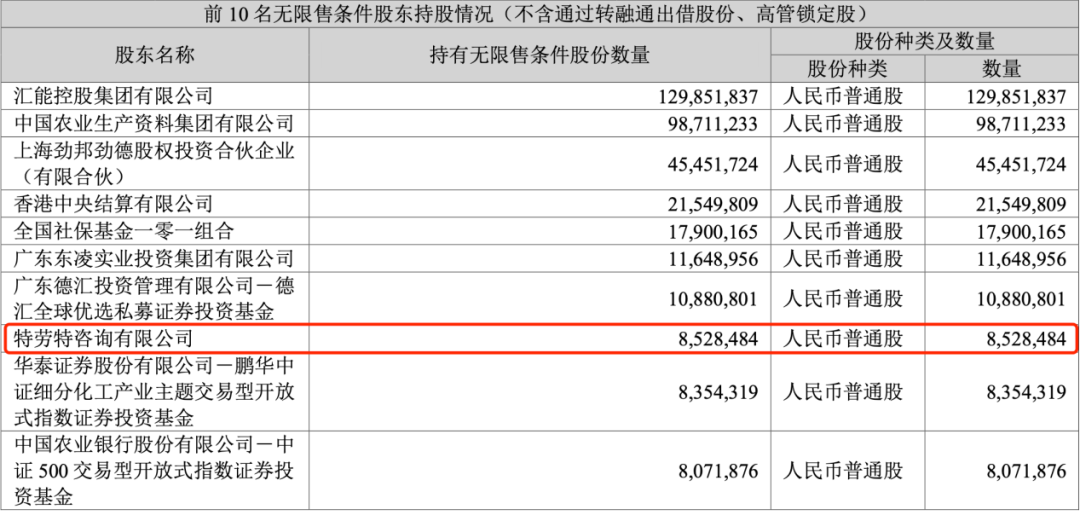Image resolution: width=1080 pixels, height=515 pixels.
Task: Click 8,071,876 in the 持有无限售条件股份数量 column
Action: [x=719, y=473]
